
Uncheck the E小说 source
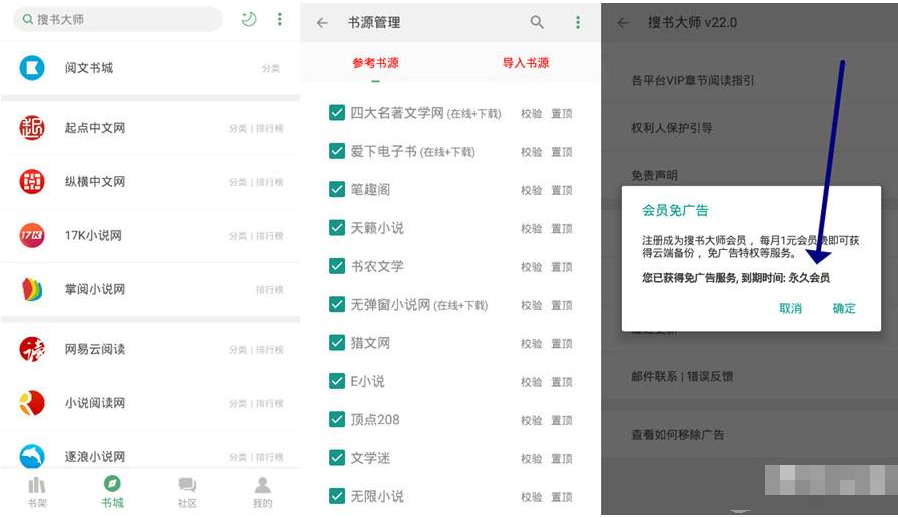coord(337,382)
